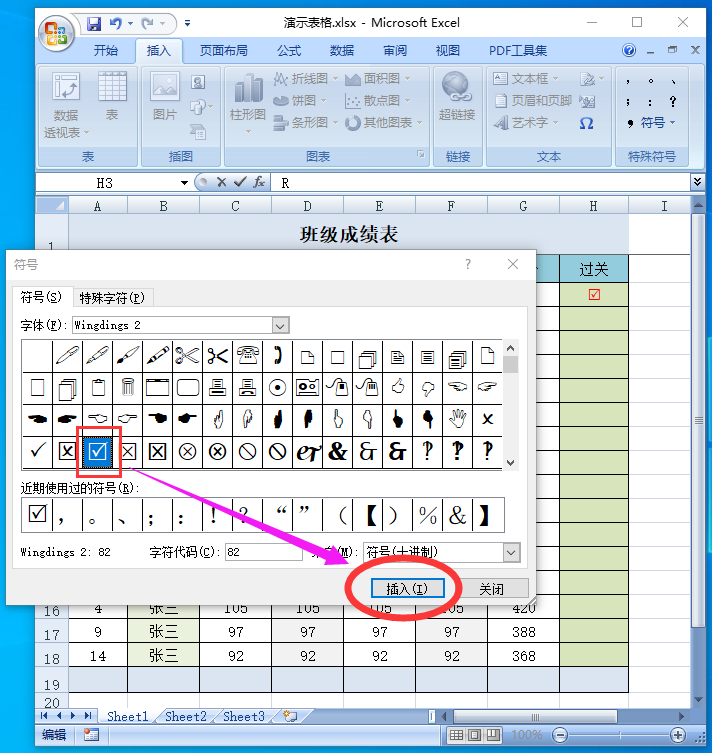Undo the last action
Image resolution: width=712 pixels, height=753 pixels.
point(115,23)
